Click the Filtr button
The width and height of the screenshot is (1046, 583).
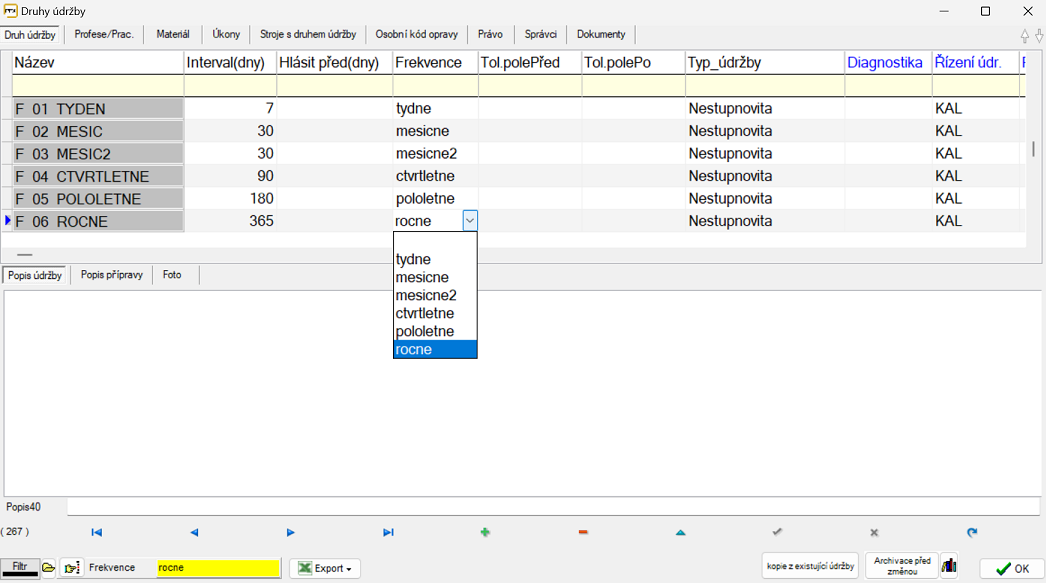20,568
